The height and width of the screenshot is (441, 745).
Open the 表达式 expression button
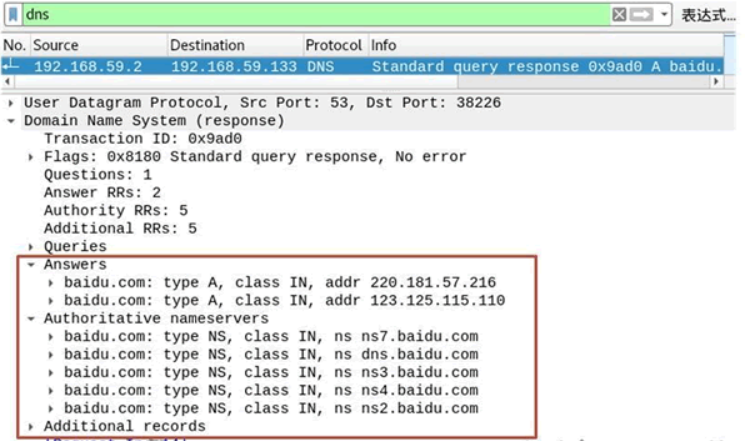point(708,15)
